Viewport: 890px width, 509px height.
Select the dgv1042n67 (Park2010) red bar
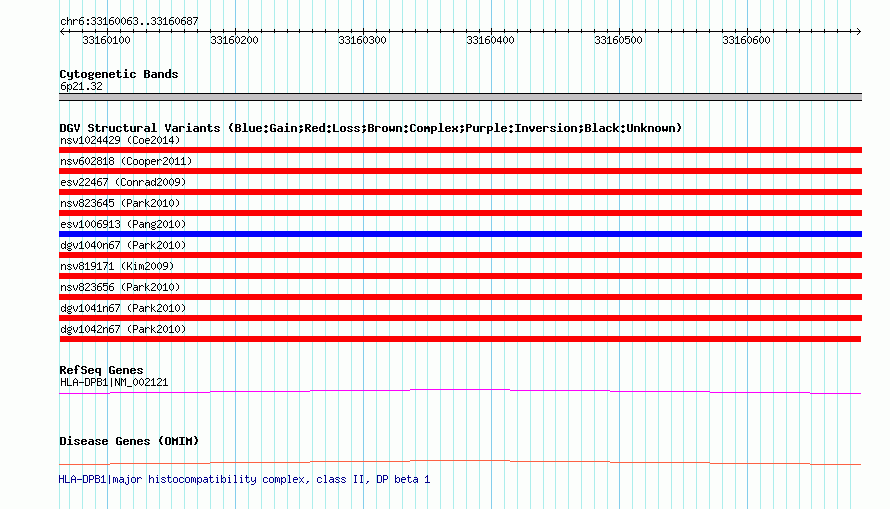[x=460, y=339]
